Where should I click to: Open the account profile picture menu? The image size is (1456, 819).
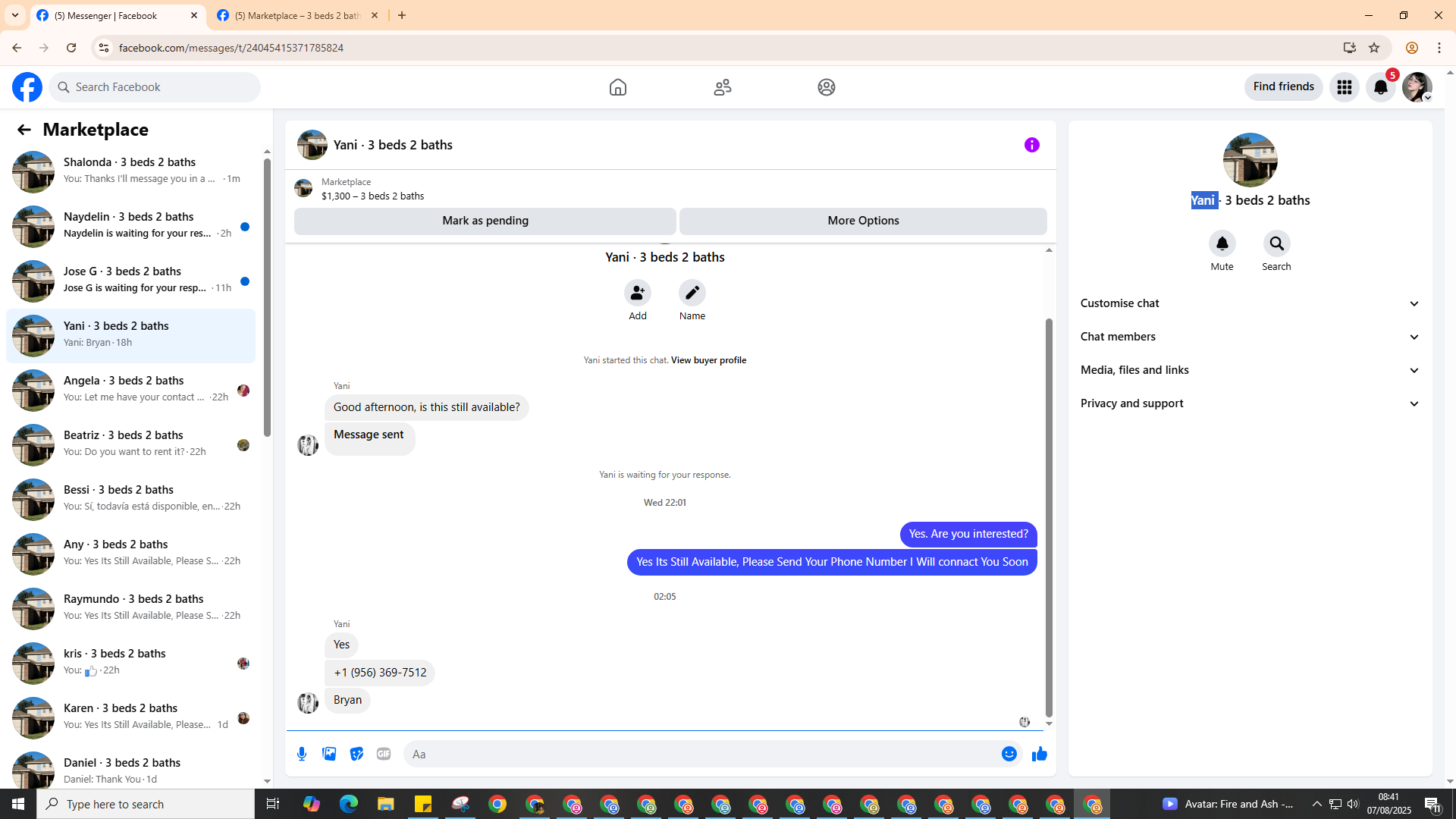[1417, 87]
